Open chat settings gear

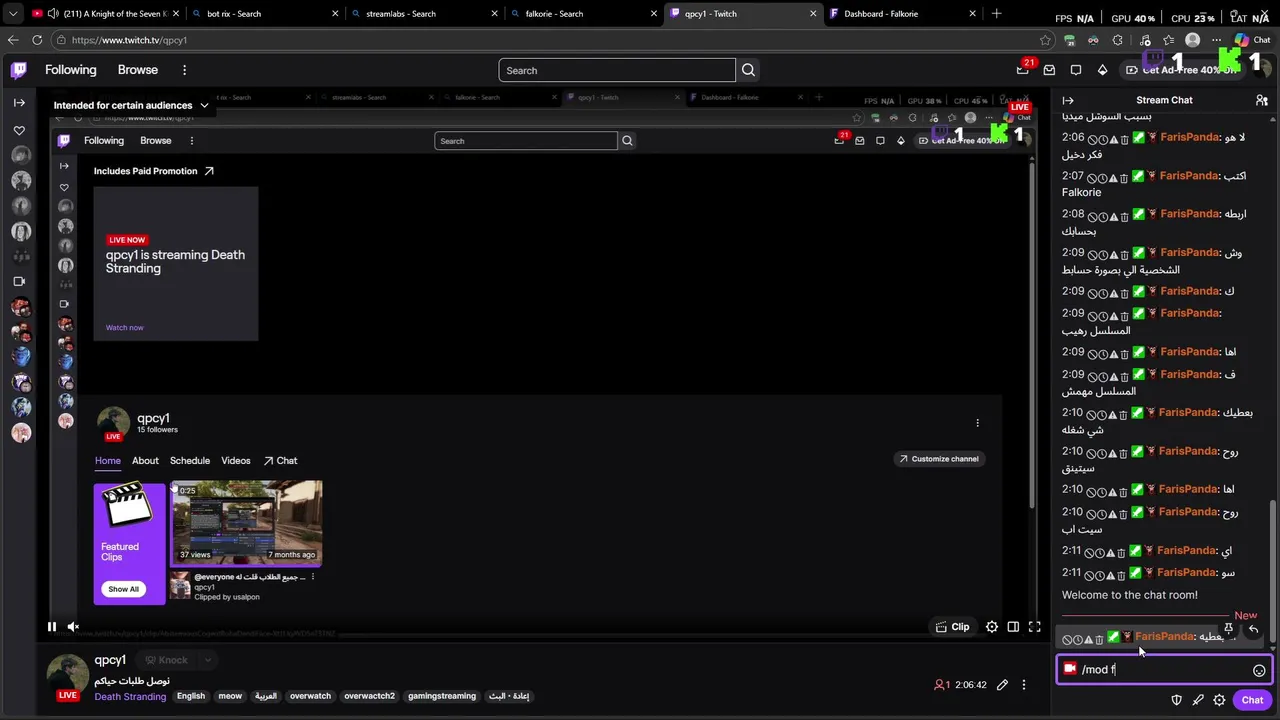coord(1219,700)
